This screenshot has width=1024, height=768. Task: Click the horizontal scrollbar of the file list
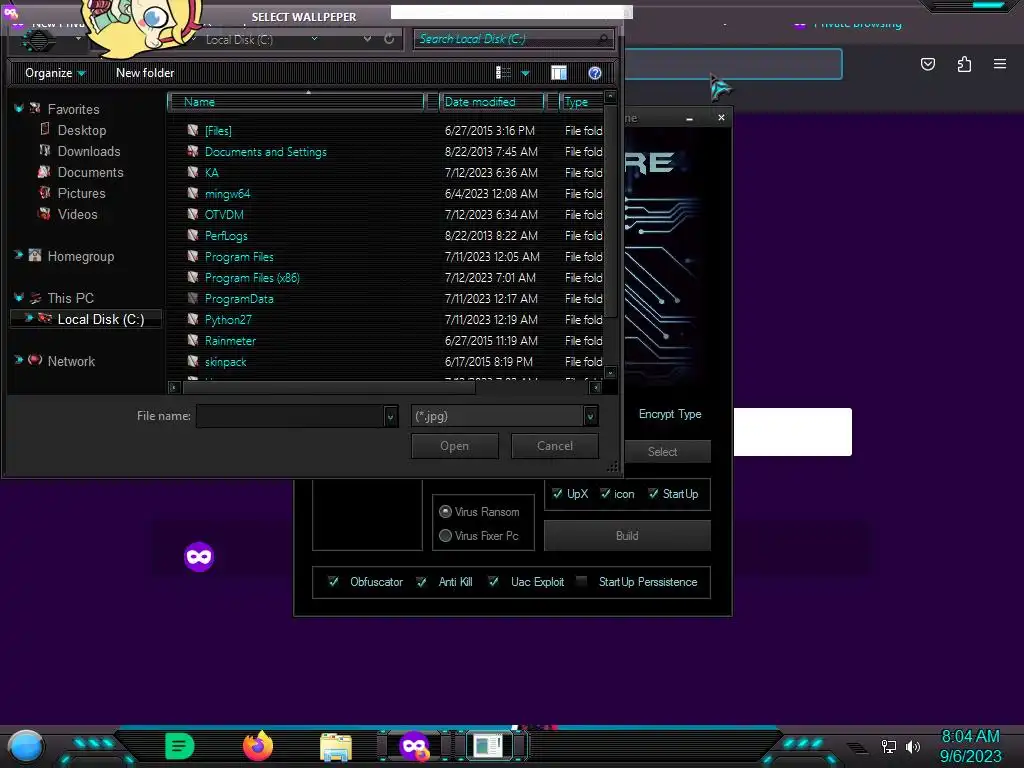point(328,387)
